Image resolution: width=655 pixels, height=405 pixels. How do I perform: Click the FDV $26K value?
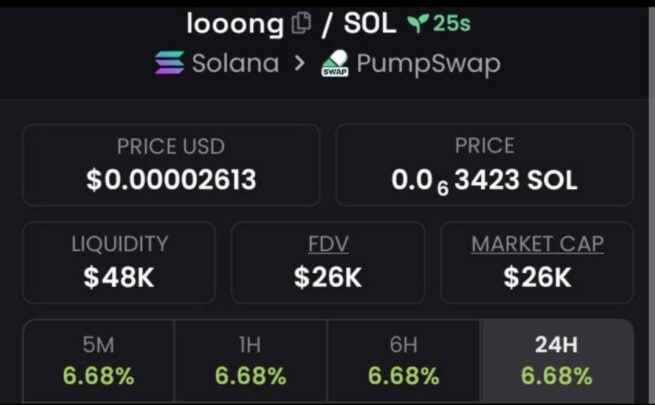[328, 277]
